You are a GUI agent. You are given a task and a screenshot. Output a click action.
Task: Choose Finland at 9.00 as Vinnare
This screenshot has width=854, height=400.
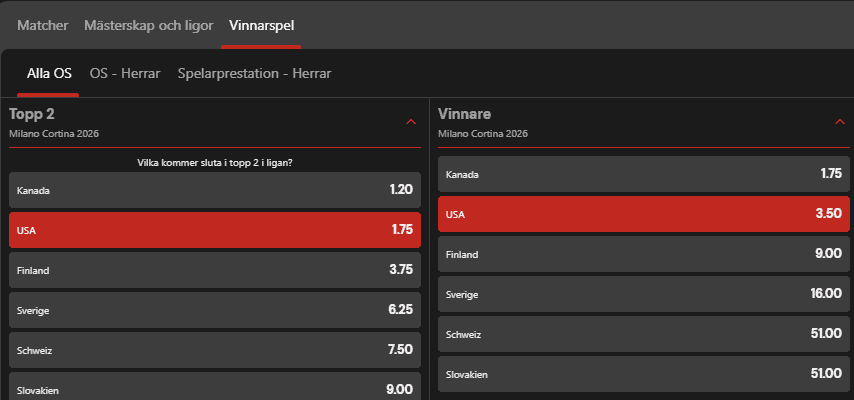pyautogui.click(x=643, y=254)
